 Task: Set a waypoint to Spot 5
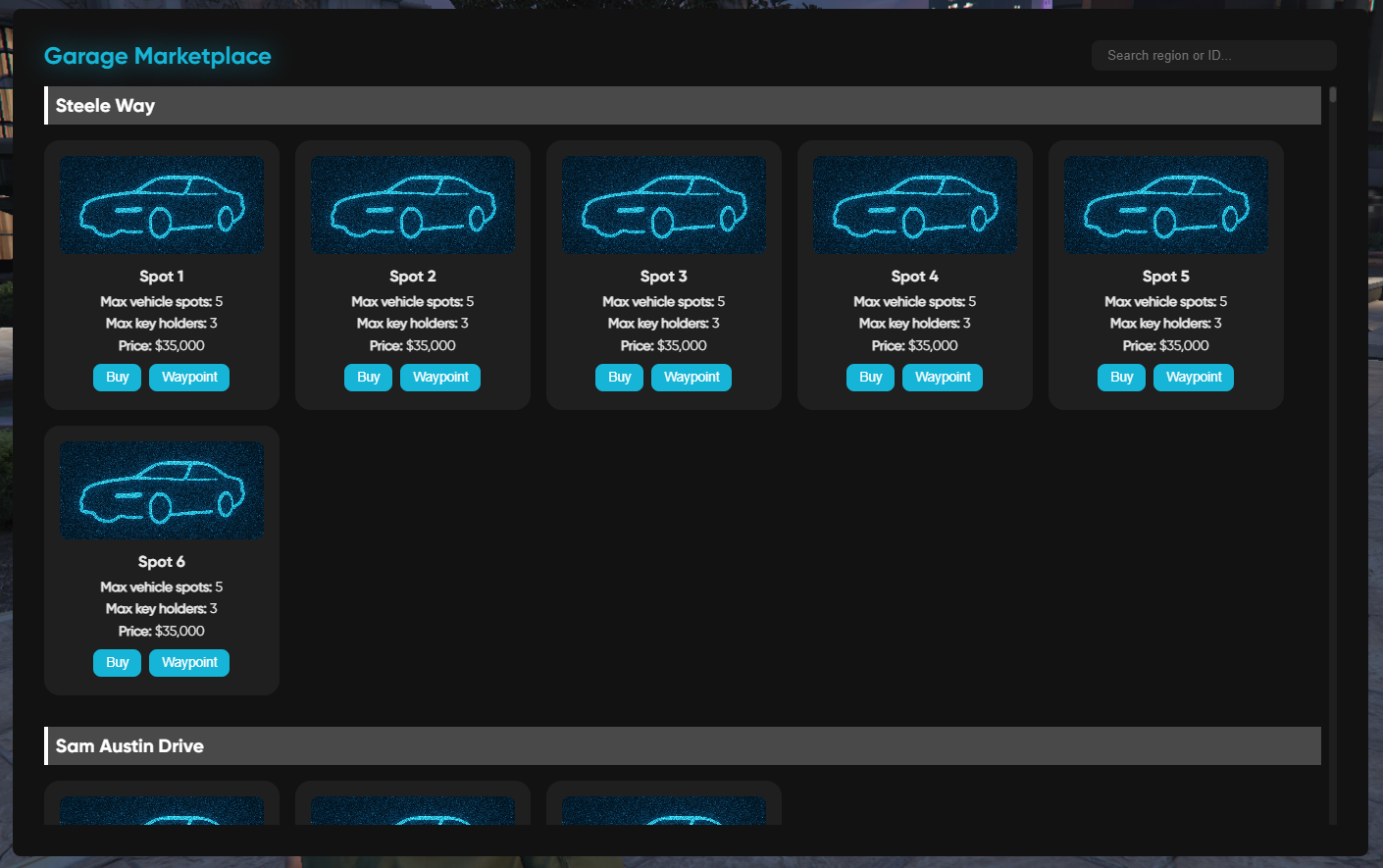pyautogui.click(x=1193, y=377)
